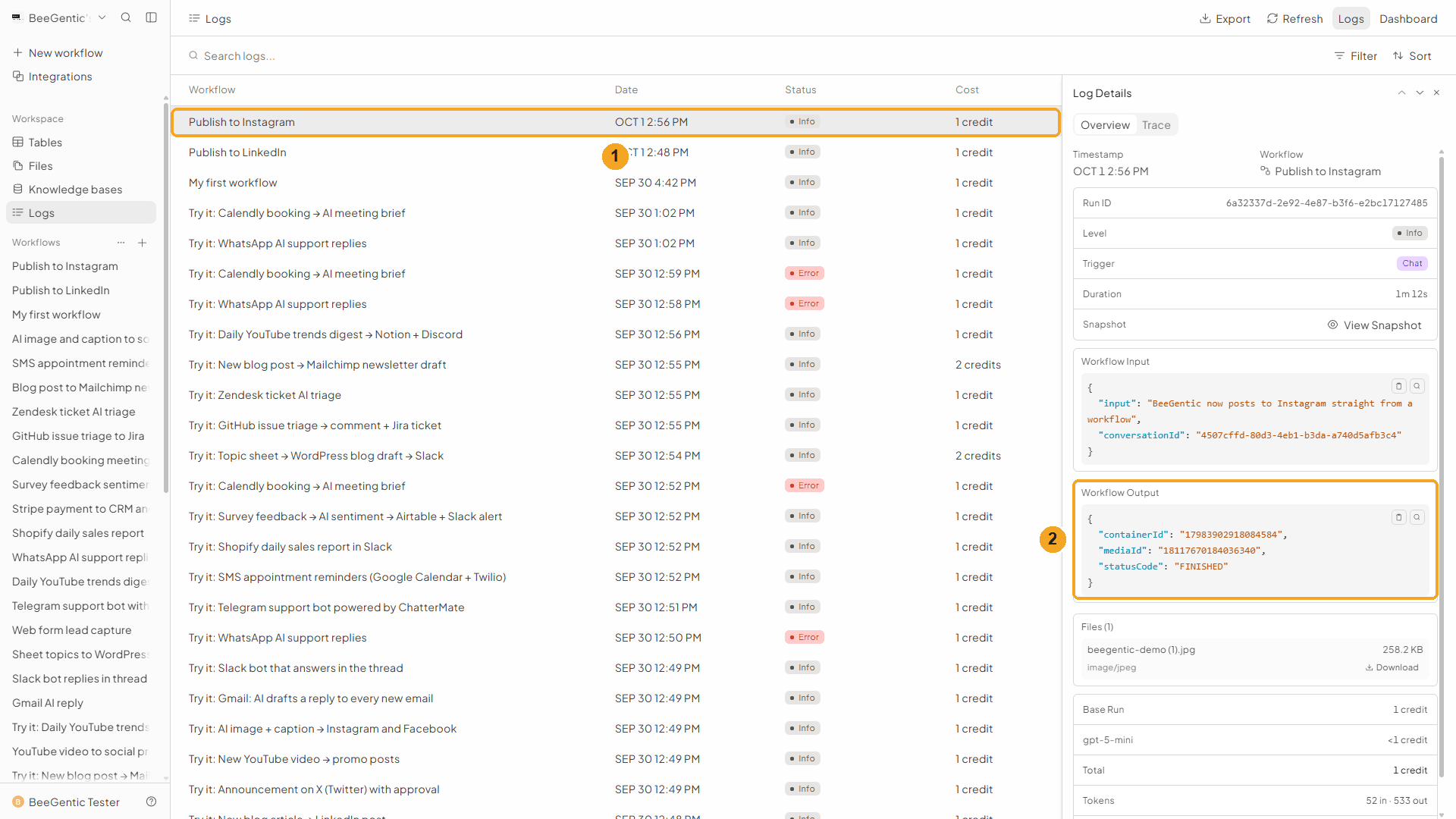Screen dimensions: 1456x819
Task: Select the Logs tab in the top bar
Action: click(x=1351, y=18)
